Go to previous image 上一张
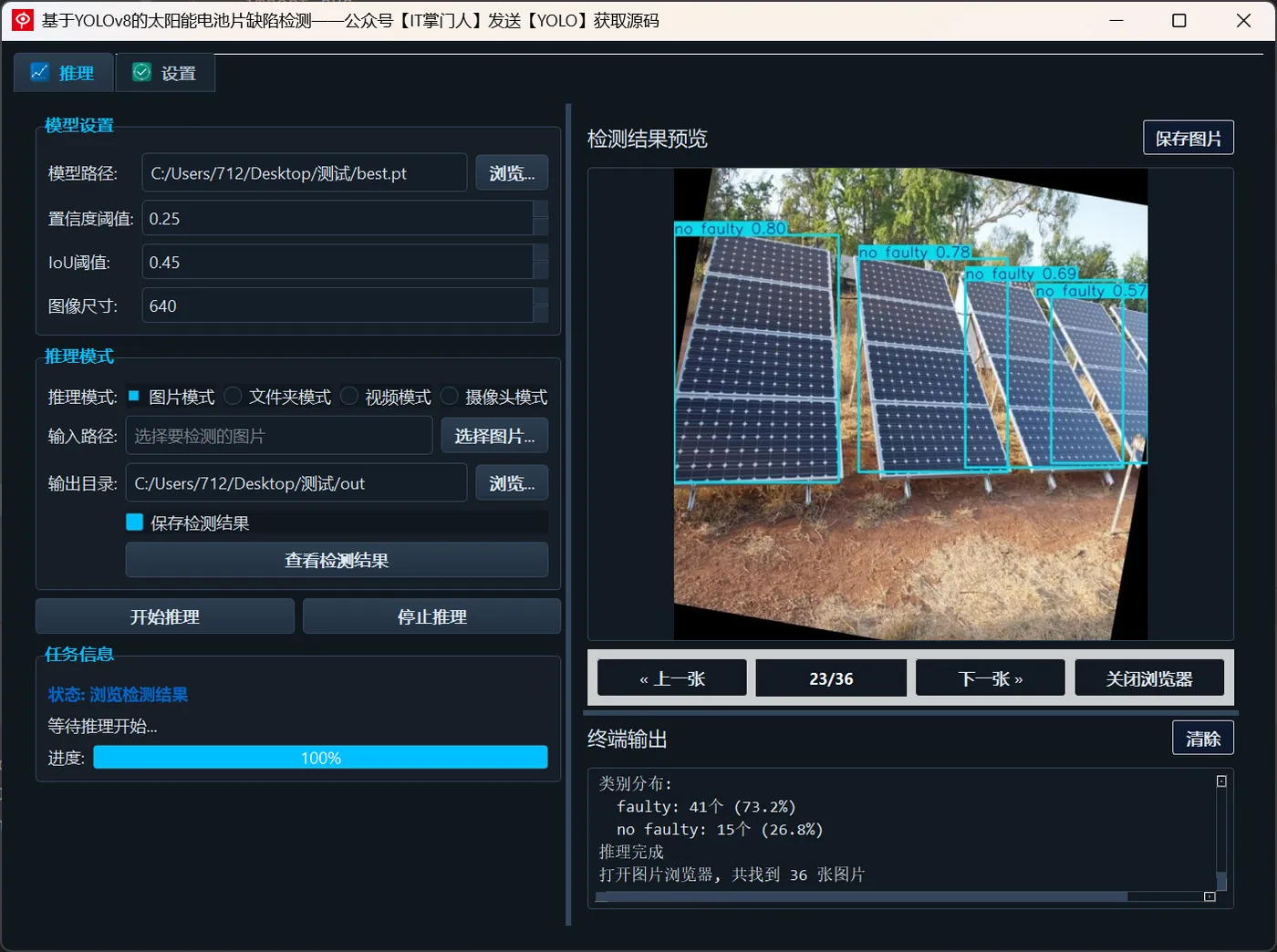This screenshot has height=952, width=1277. click(672, 678)
